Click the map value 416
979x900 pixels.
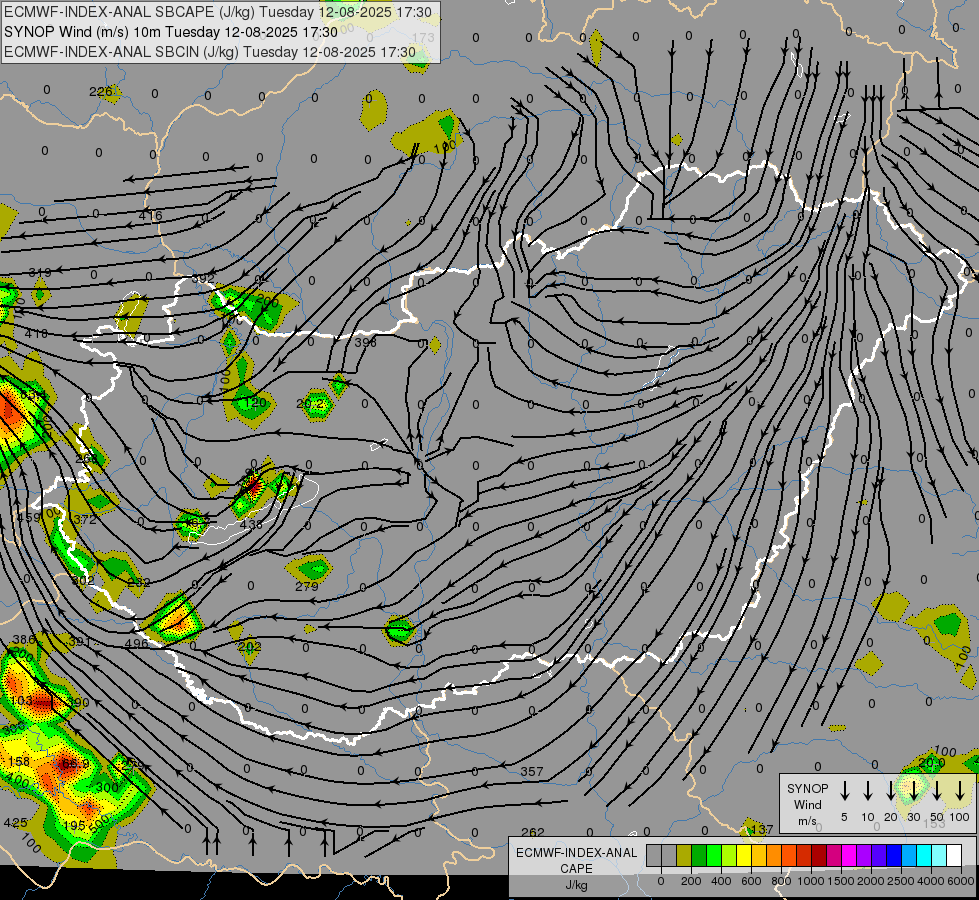point(150,215)
